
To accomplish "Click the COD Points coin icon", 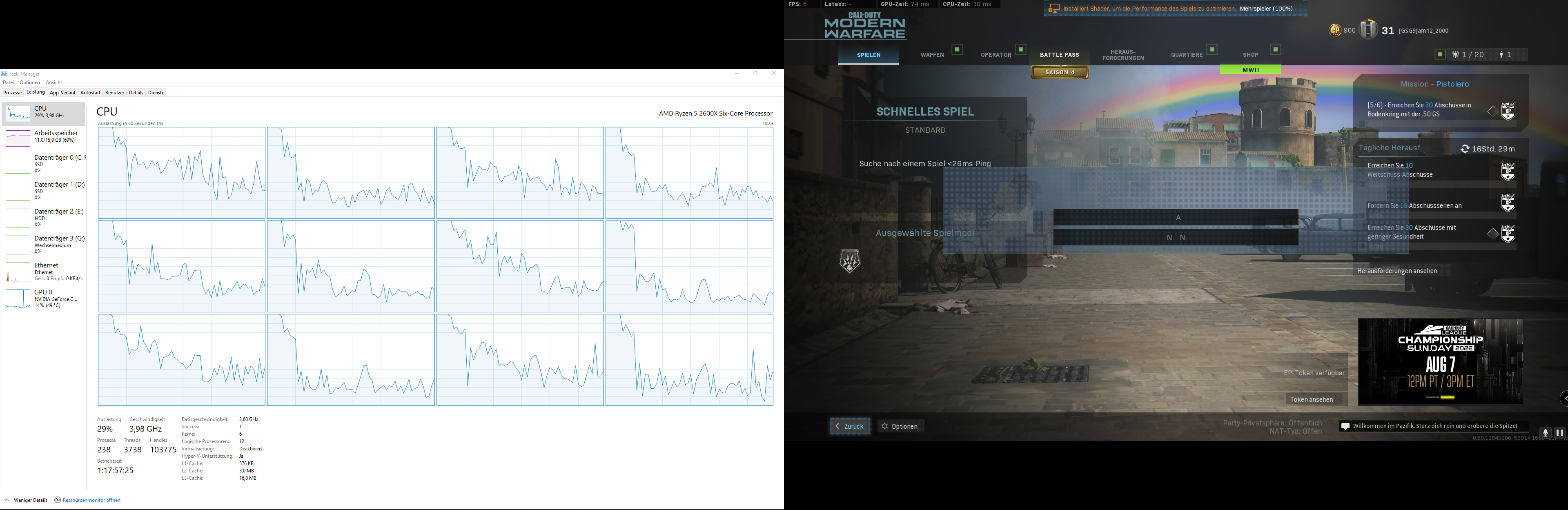I will click(x=1335, y=30).
